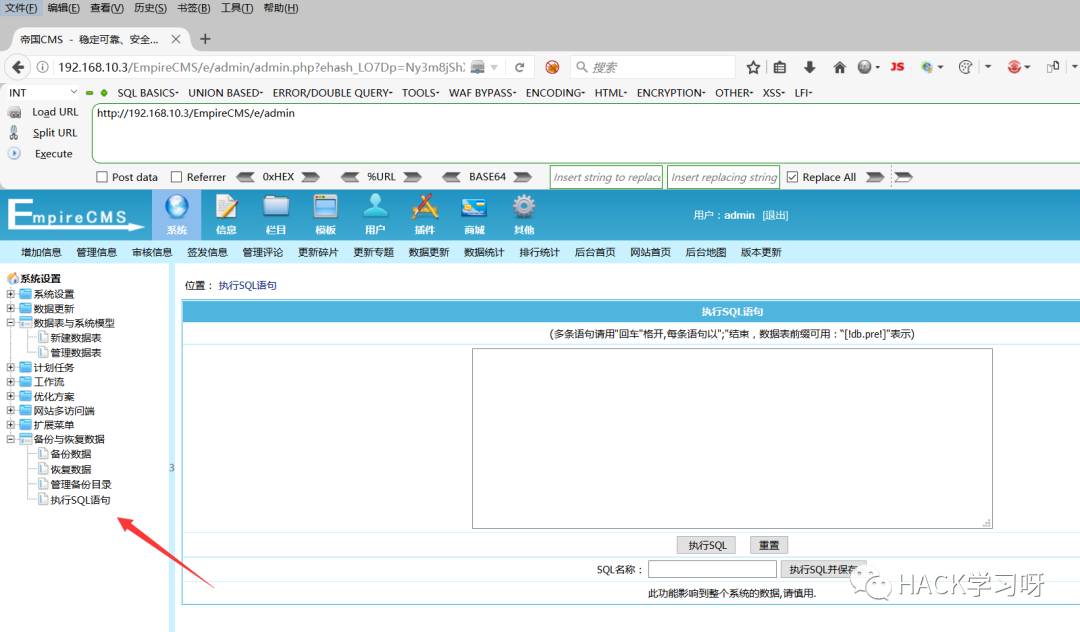Open the SQL BASICS dropdown menu
This screenshot has height=632, width=1080.
pyautogui.click(x=147, y=93)
